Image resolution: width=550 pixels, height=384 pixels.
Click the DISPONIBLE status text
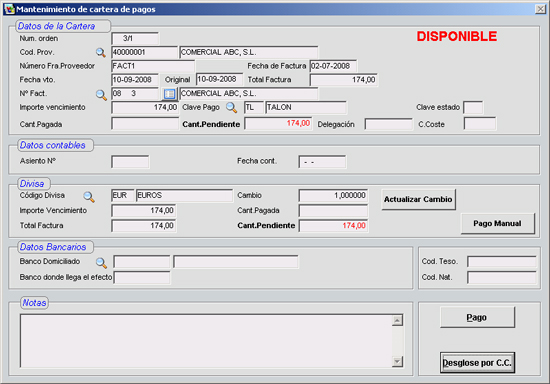click(457, 36)
